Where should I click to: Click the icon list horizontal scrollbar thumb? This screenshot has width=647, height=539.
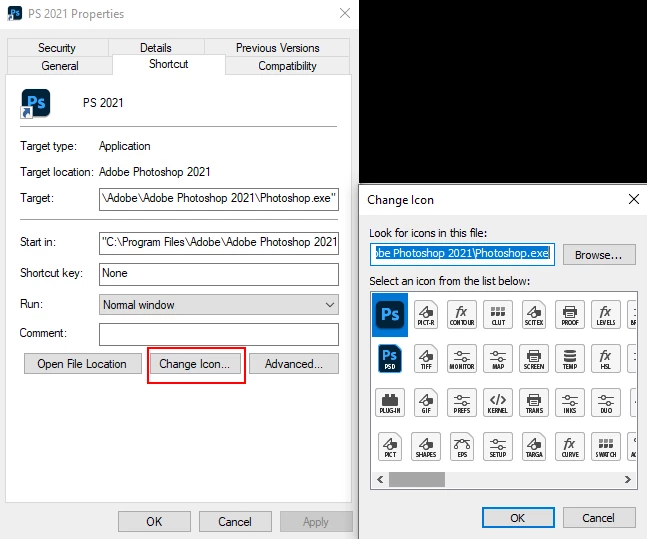click(417, 479)
